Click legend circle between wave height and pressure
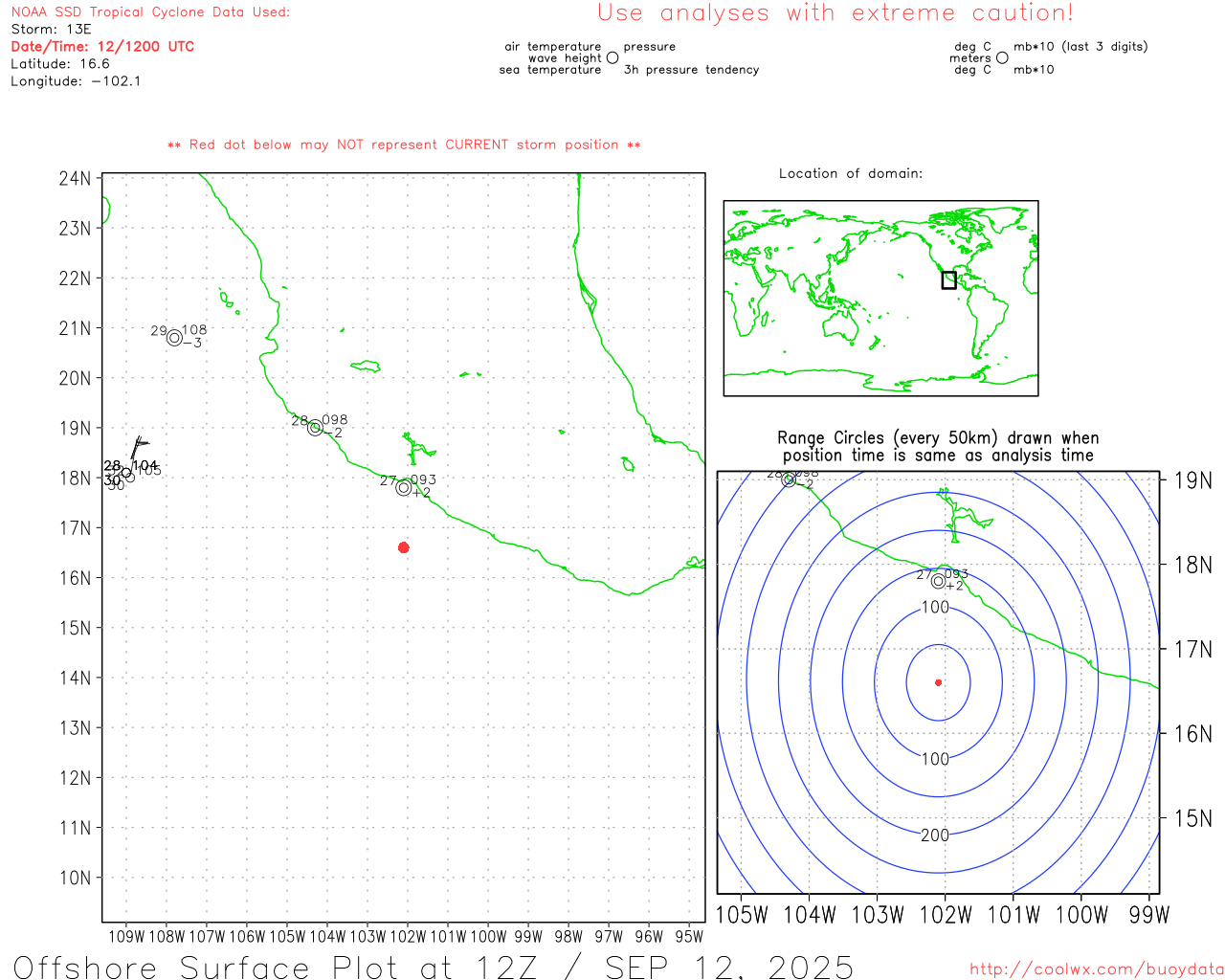Image resolution: width=1225 pixels, height=980 pixels. [612, 58]
